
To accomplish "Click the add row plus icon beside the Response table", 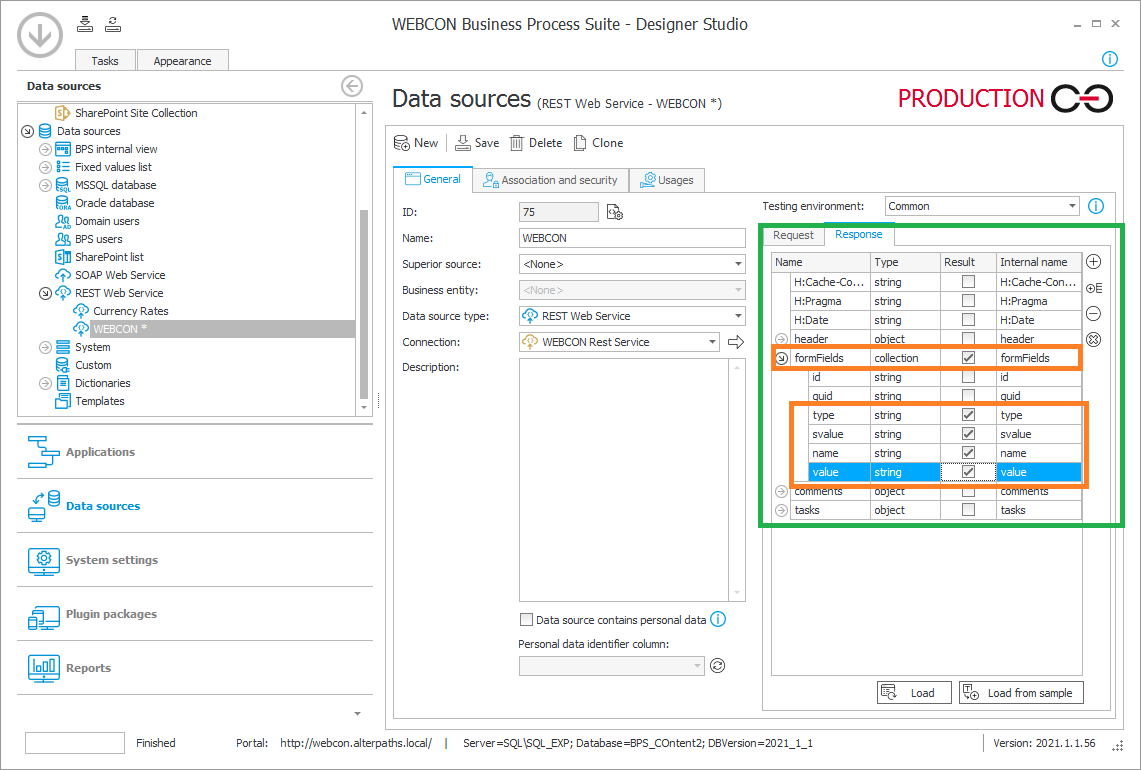I will tap(1093, 262).
